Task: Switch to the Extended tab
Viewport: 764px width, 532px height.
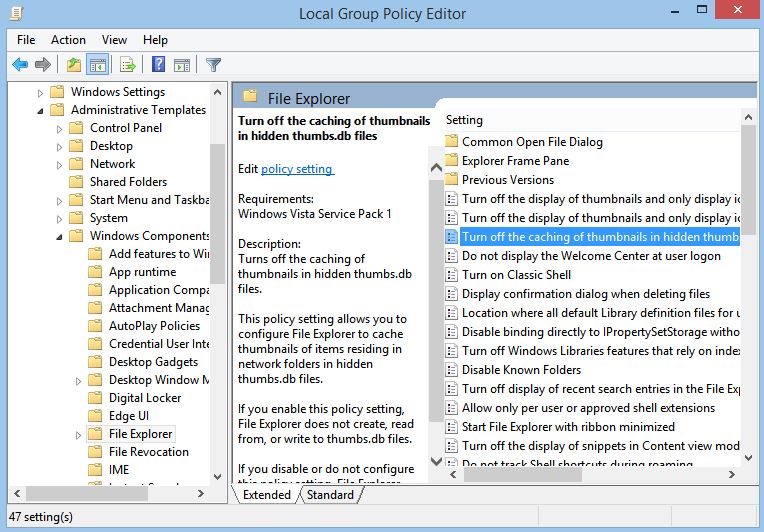Action: 267,495
